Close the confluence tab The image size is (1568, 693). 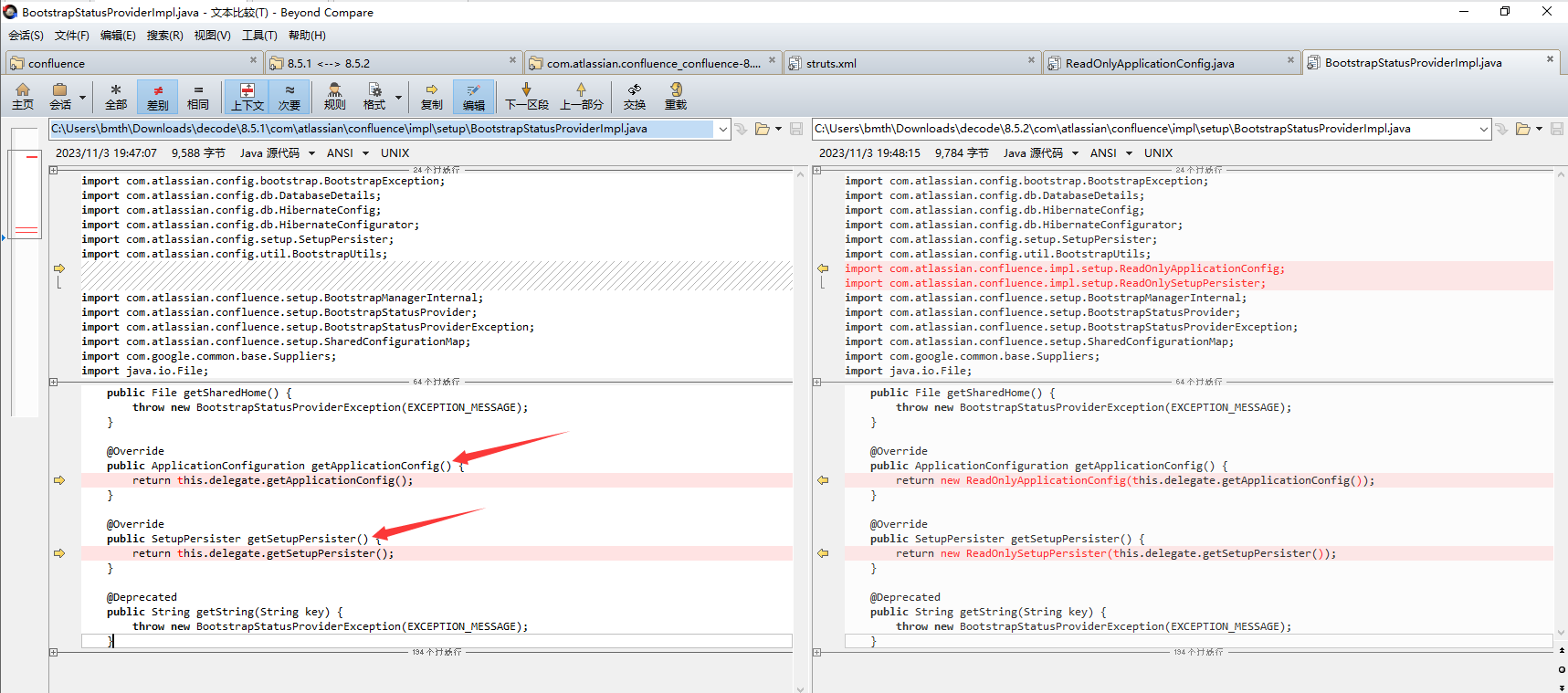[x=253, y=60]
